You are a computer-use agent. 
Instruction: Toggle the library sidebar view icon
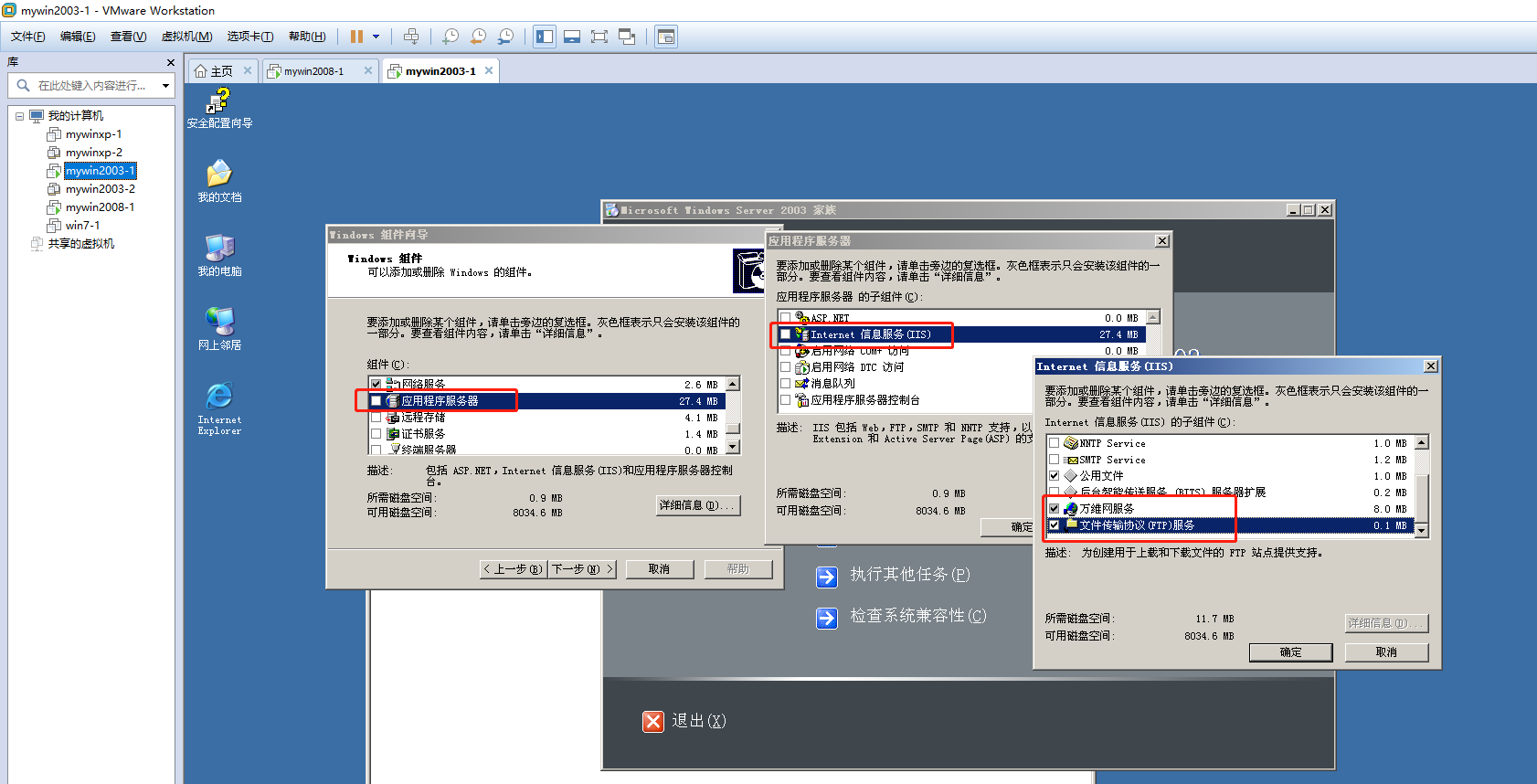click(545, 37)
